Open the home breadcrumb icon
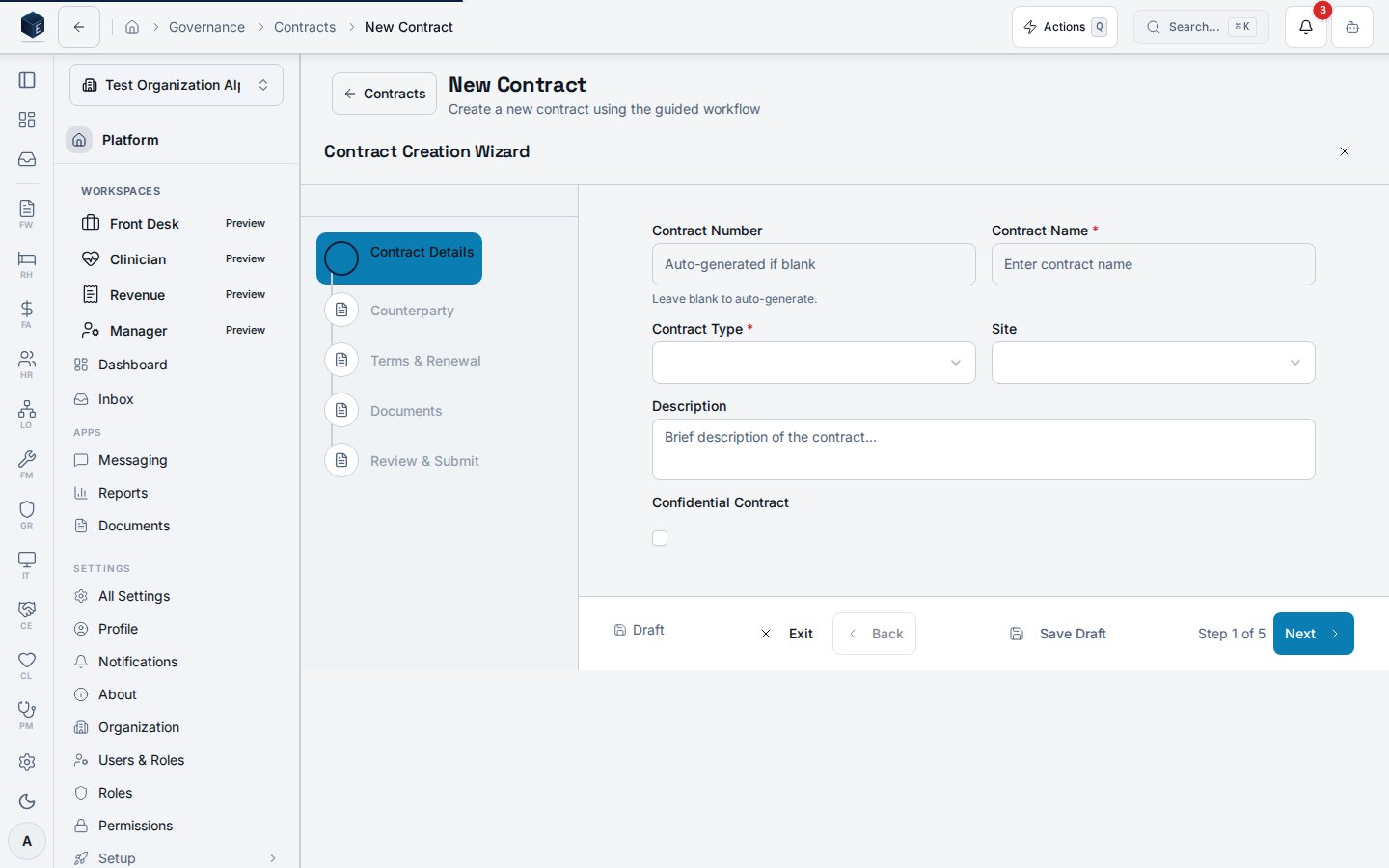The image size is (1389, 868). point(132,27)
